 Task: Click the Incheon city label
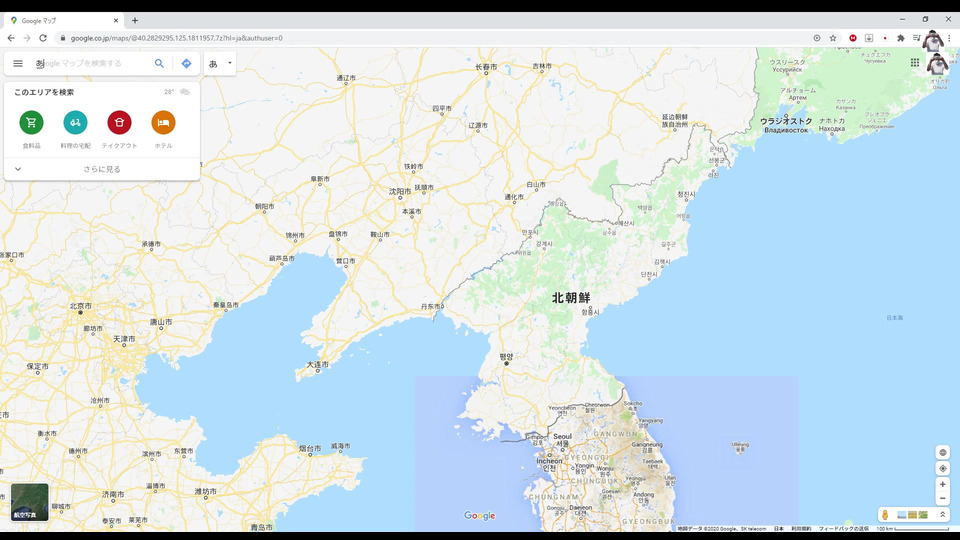click(549, 460)
